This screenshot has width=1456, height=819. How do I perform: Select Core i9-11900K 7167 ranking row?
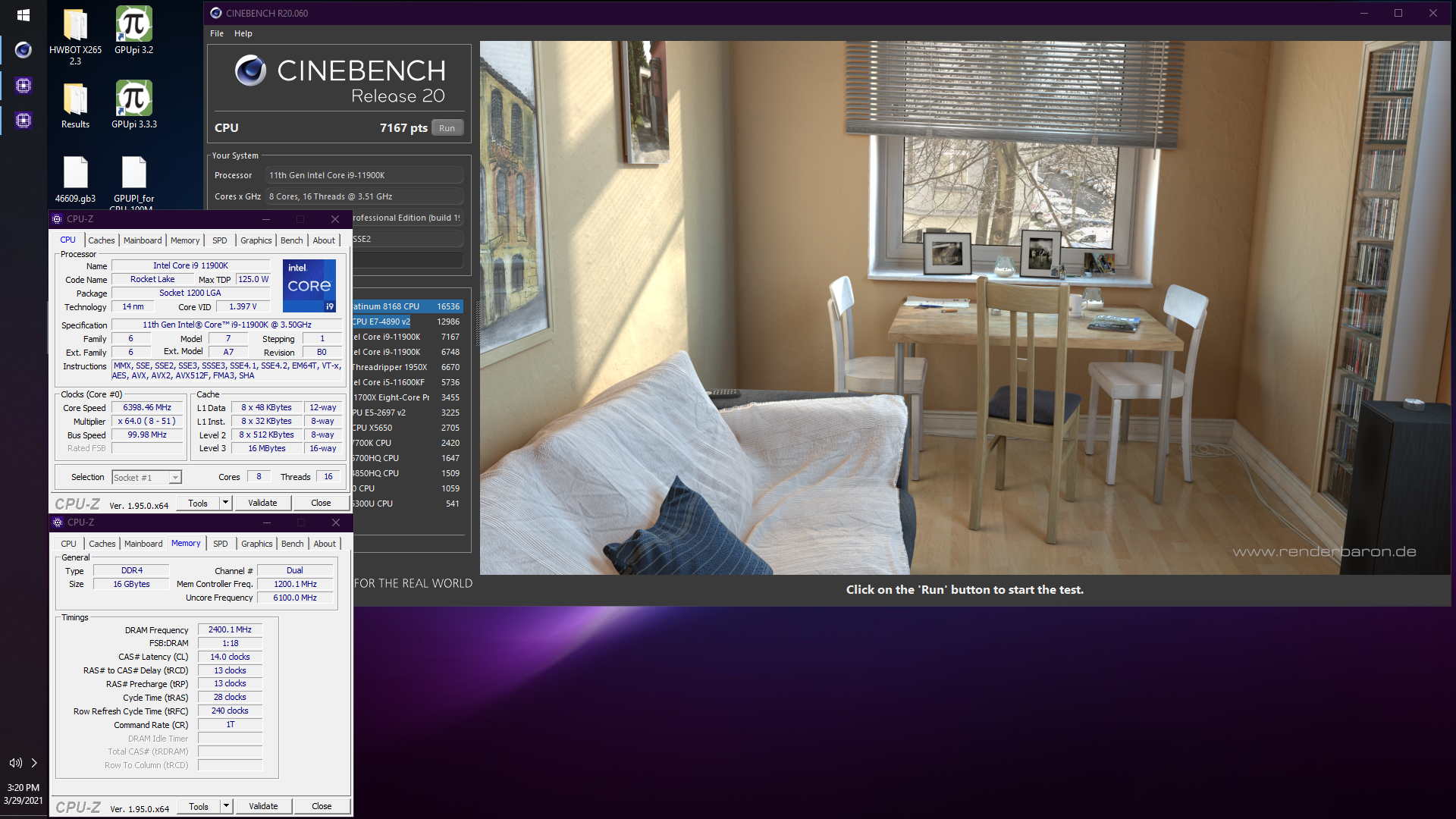point(407,337)
